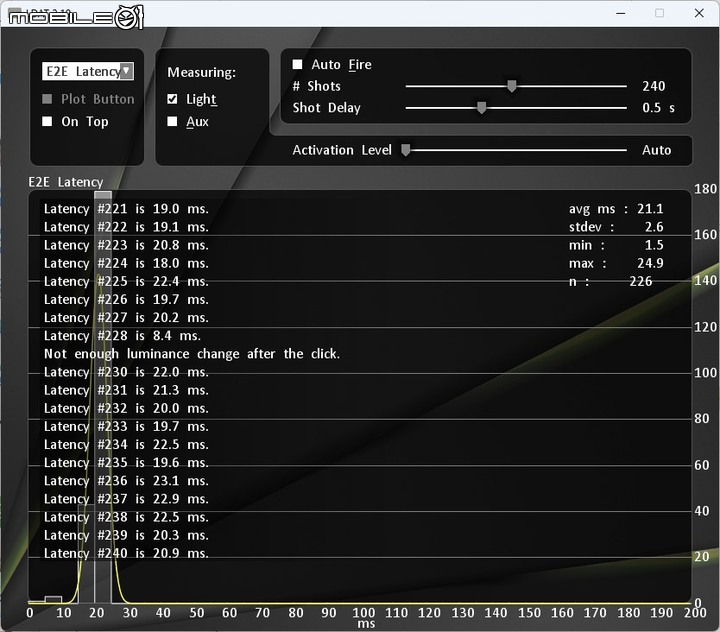Click the 'Measuring:' label
The image size is (720, 632).
click(x=202, y=73)
